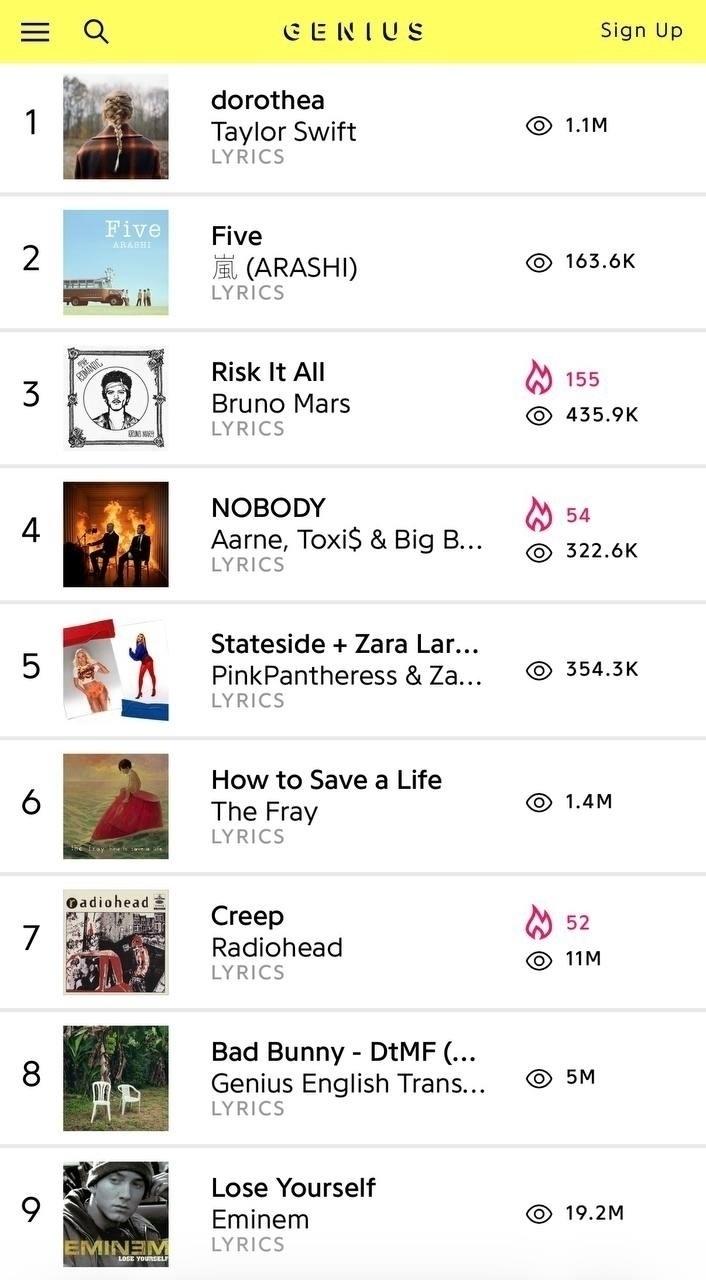Tap the search magnifier icon
Viewport: 706px width, 1280px height.
coord(96,32)
